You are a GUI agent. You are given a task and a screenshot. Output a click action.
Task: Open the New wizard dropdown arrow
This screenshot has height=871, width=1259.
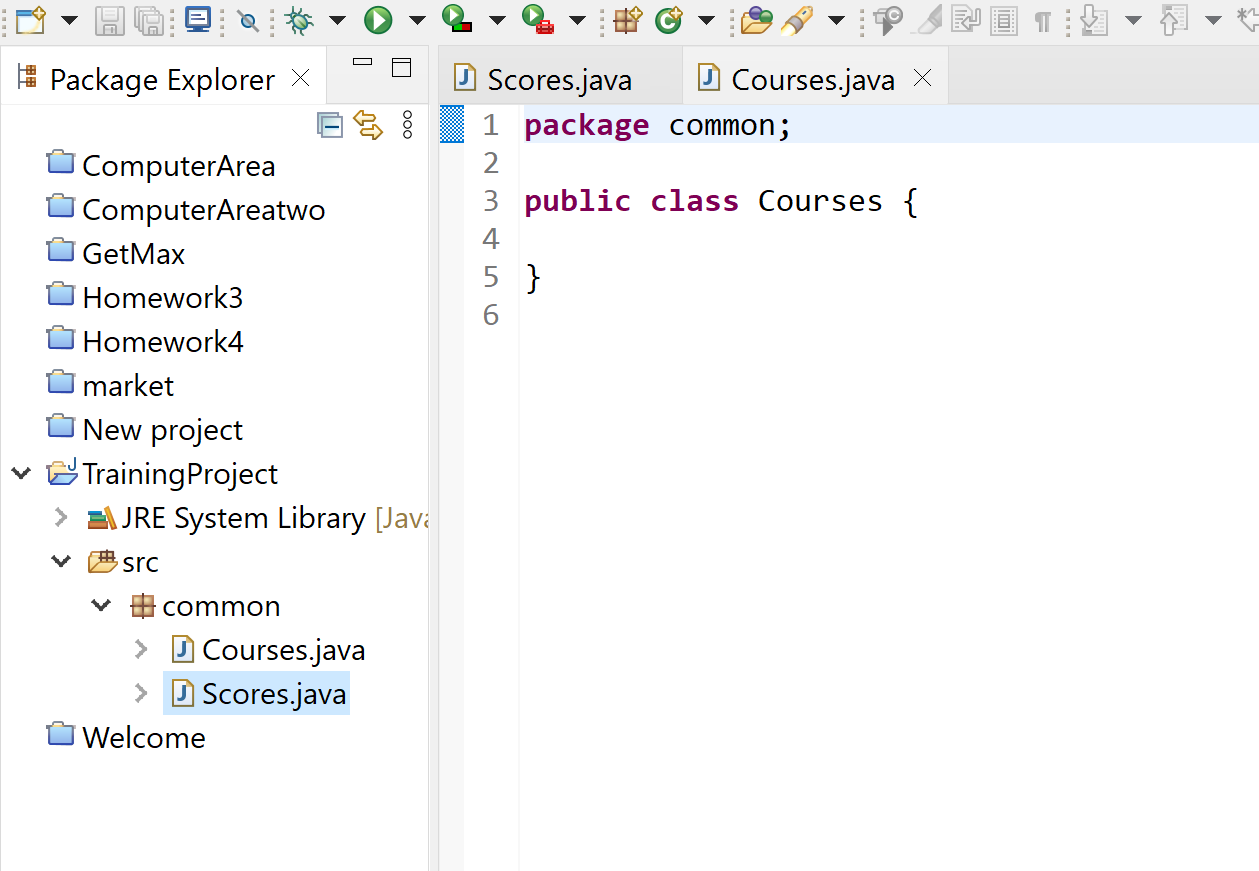pos(69,20)
